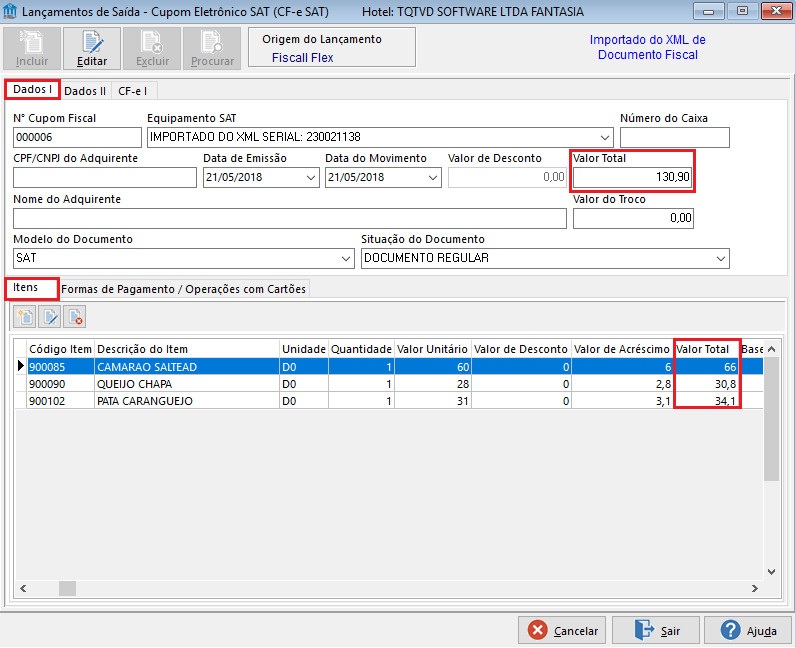Open the CF-e I tab
Screen dimensions: 796x648
click(x=133, y=91)
